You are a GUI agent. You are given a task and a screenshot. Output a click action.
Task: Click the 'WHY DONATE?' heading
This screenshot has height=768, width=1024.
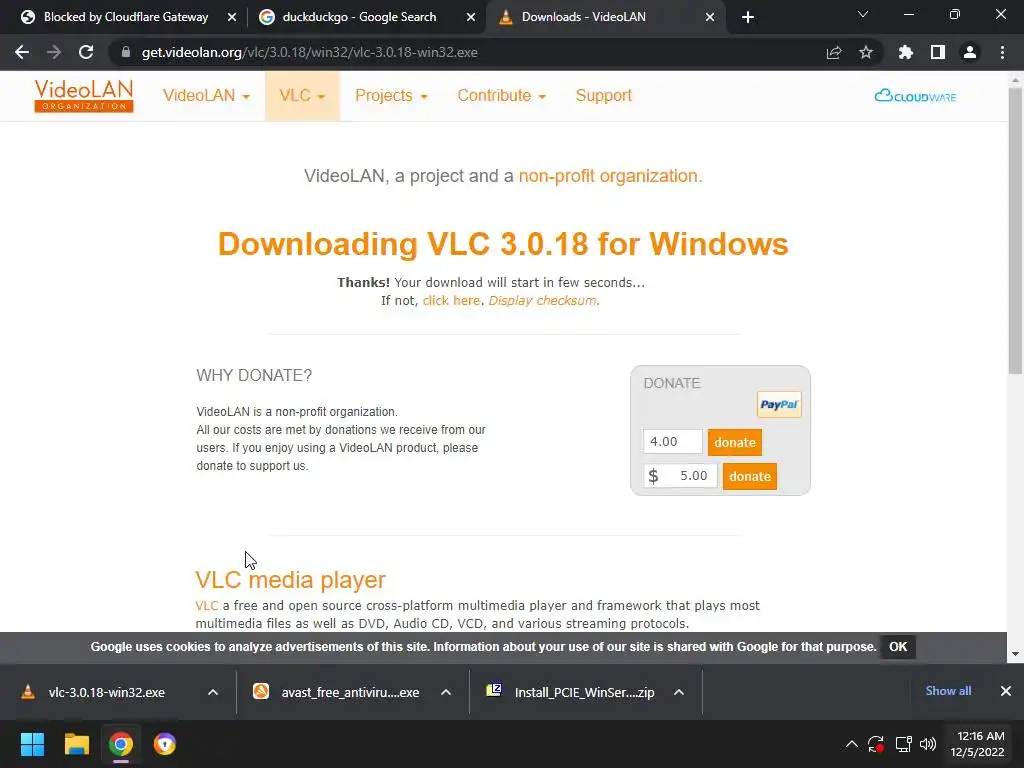254,376
